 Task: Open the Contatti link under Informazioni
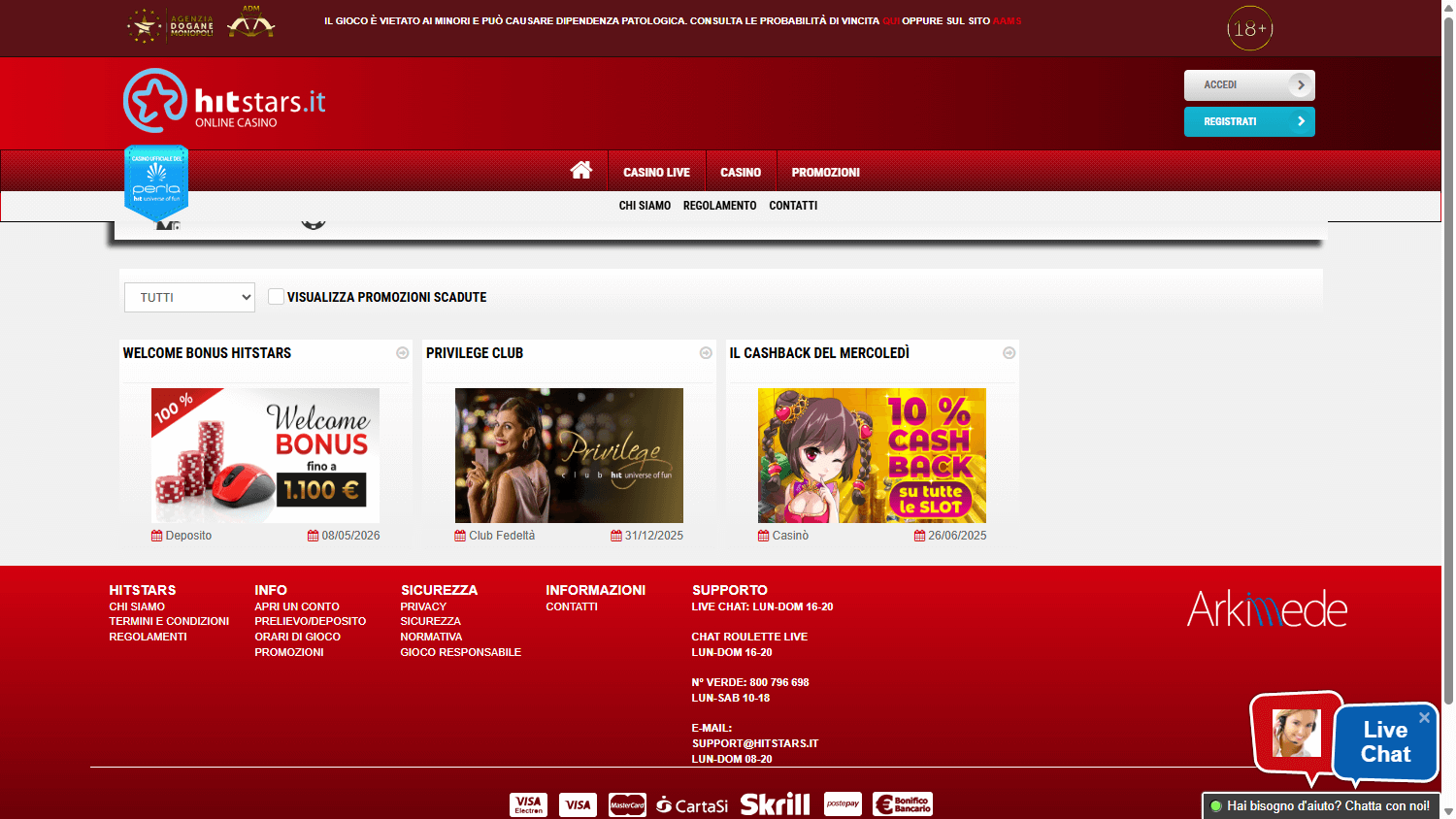click(572, 606)
